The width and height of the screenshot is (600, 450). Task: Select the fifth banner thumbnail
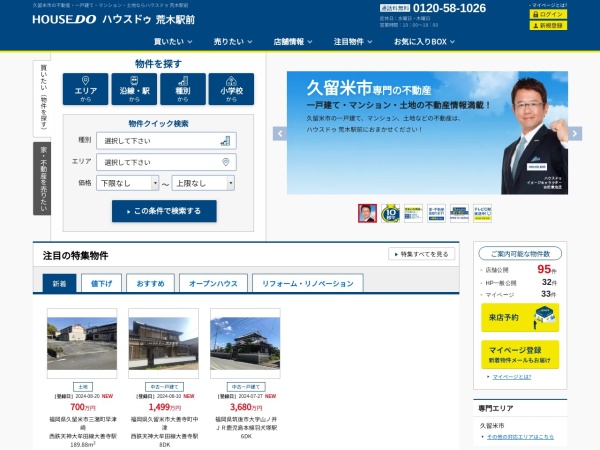coord(459,213)
